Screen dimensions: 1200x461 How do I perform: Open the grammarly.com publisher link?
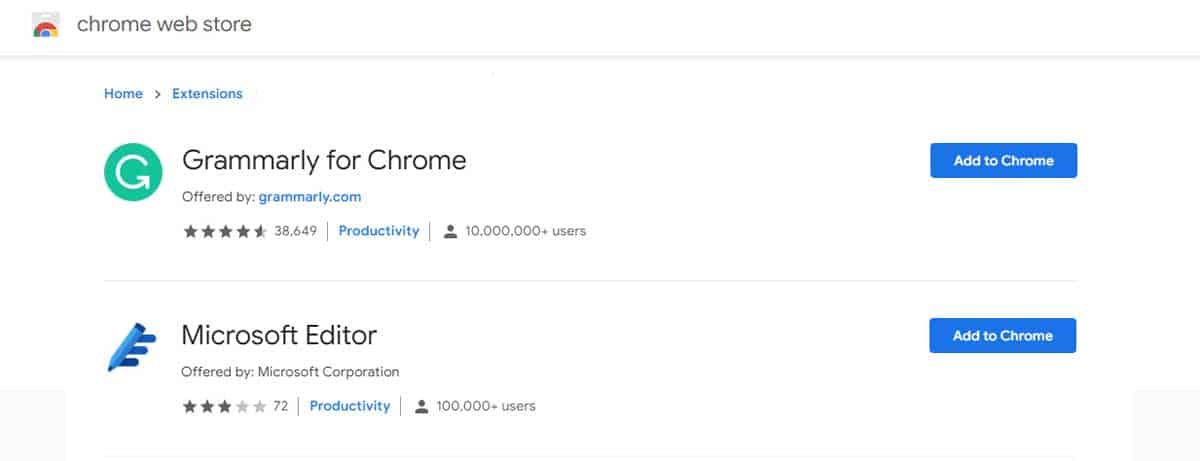pos(310,197)
